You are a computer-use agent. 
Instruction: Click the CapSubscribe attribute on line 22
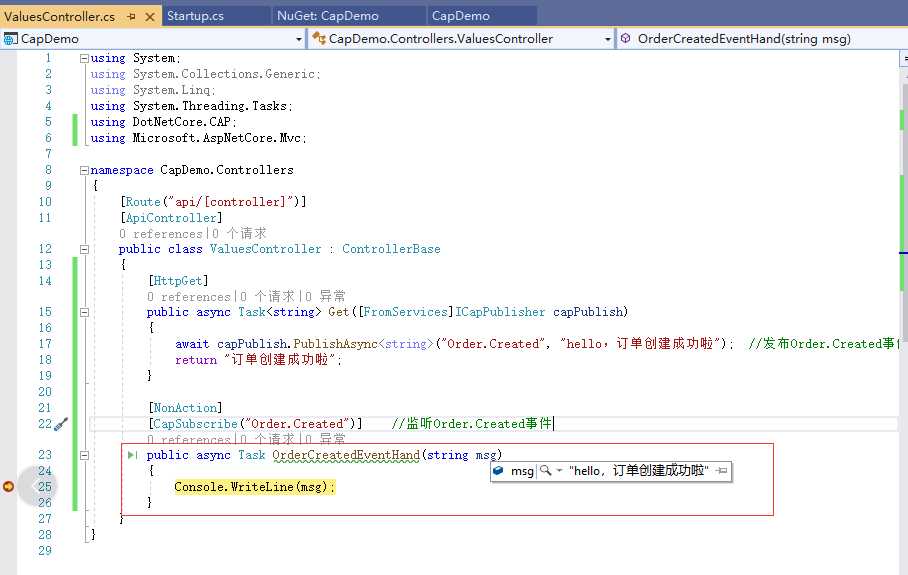click(195, 424)
